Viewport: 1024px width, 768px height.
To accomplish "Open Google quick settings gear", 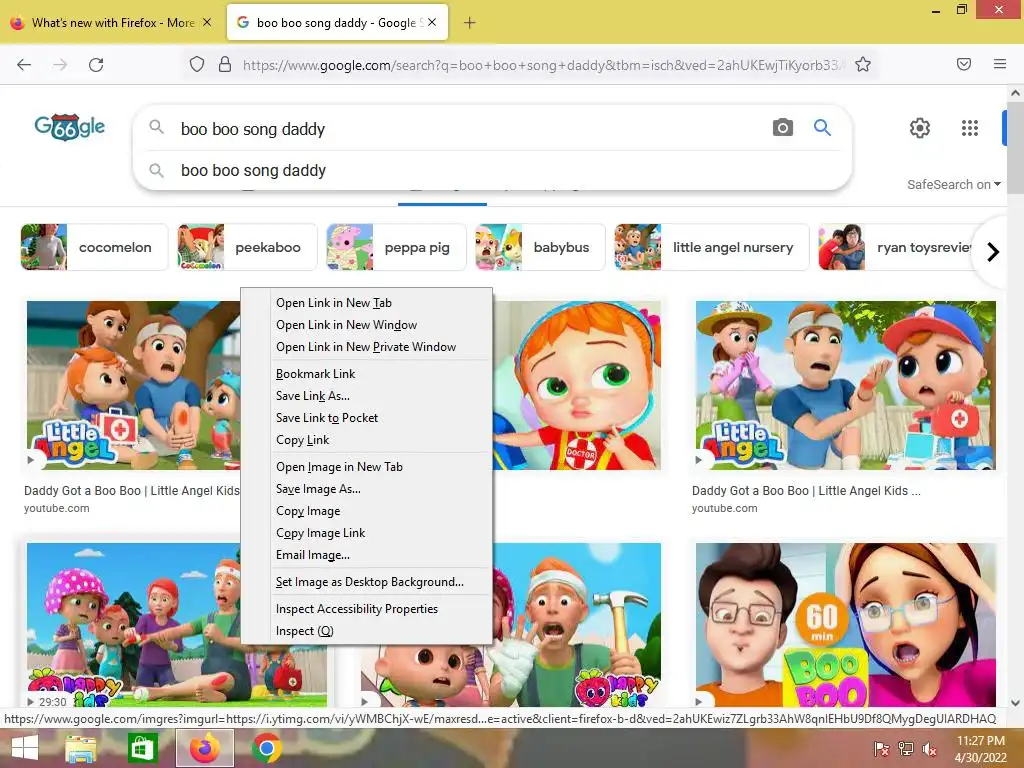I will click(x=920, y=128).
